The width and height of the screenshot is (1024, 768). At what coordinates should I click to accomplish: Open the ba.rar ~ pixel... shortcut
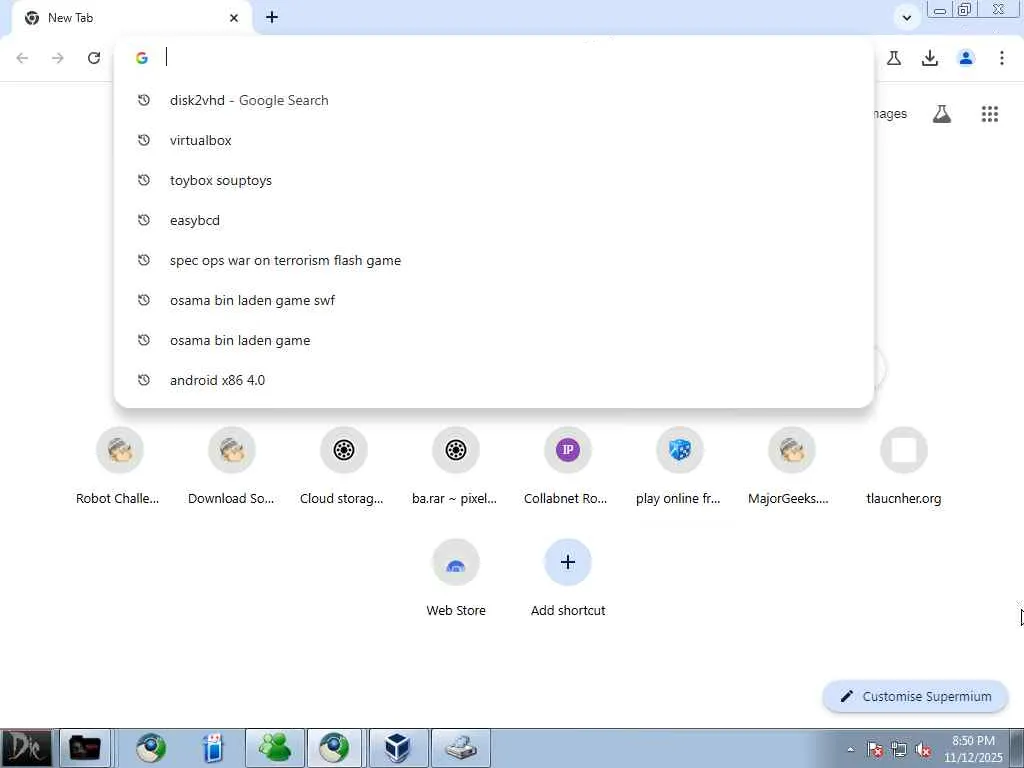click(x=455, y=466)
